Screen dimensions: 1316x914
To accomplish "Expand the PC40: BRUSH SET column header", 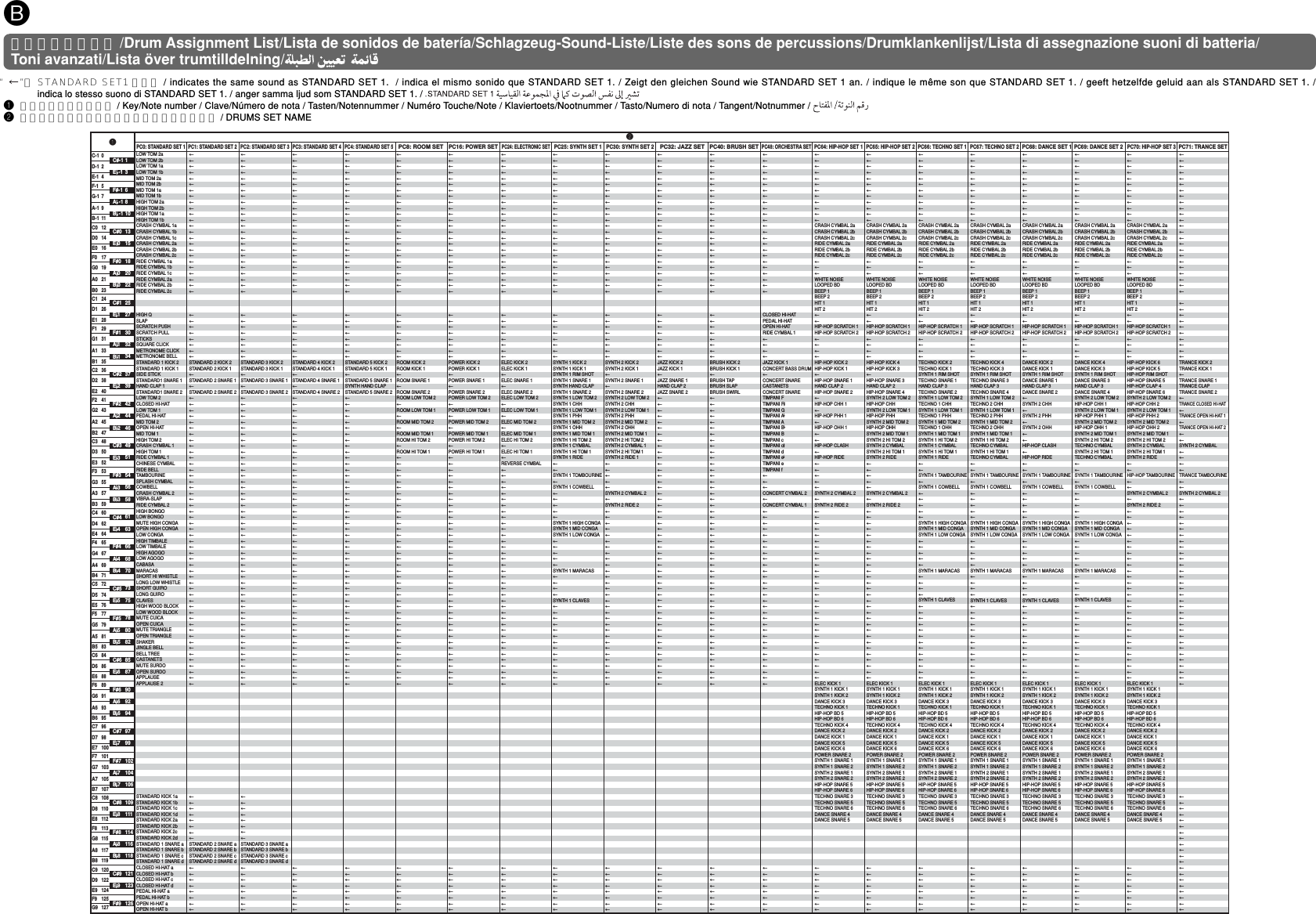I will 734,147.
